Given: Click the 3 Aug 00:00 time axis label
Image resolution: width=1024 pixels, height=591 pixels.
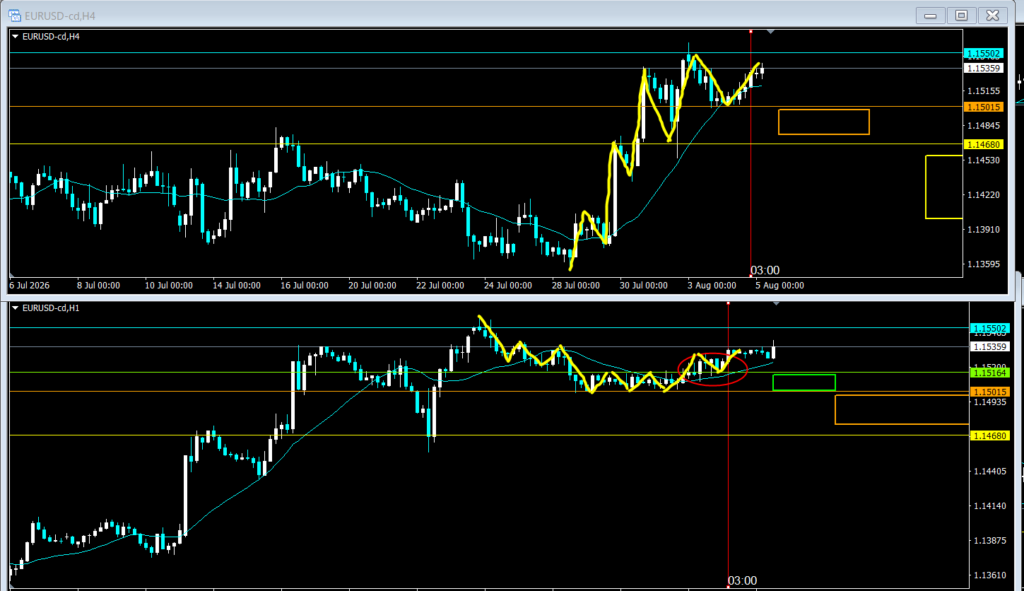Looking at the screenshot, I should pos(712,285).
